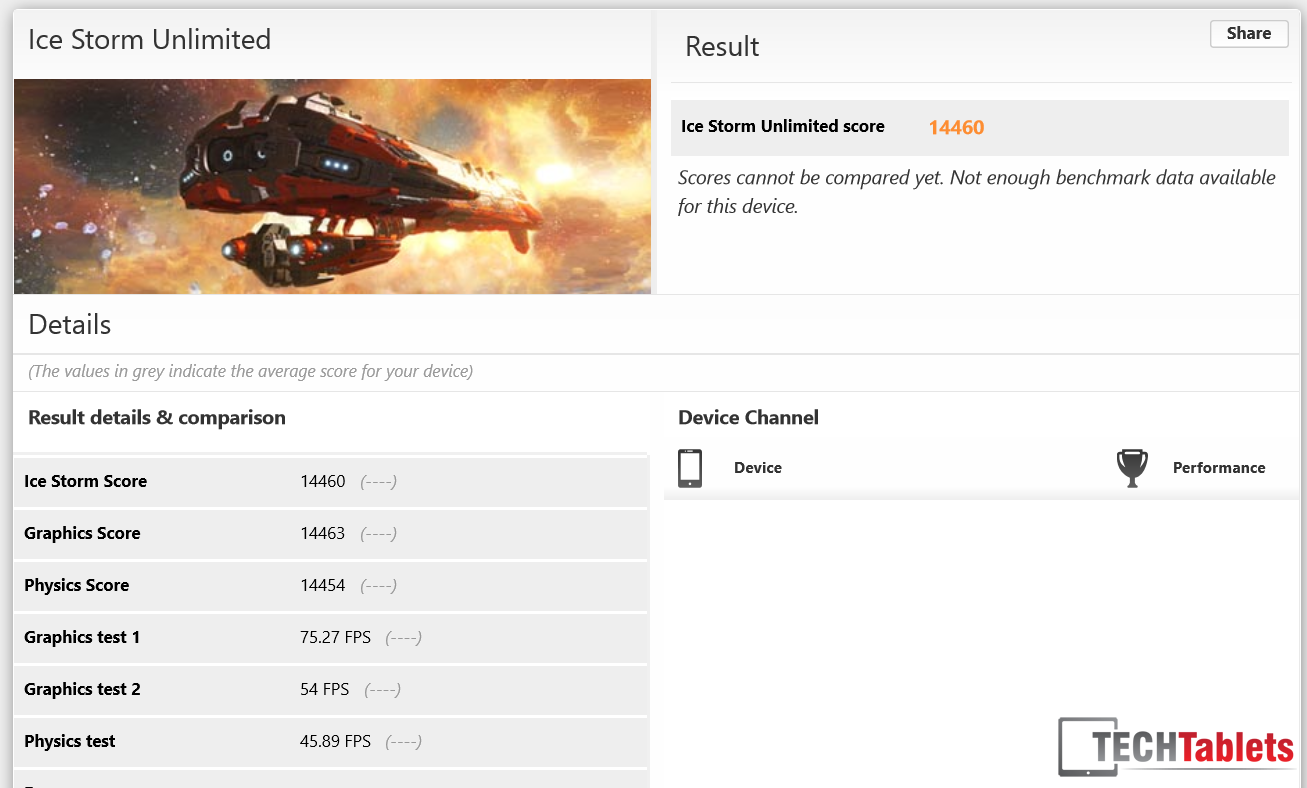Image resolution: width=1307 pixels, height=788 pixels.
Task: Select the "Physics Score" row label
Action: coord(77,585)
